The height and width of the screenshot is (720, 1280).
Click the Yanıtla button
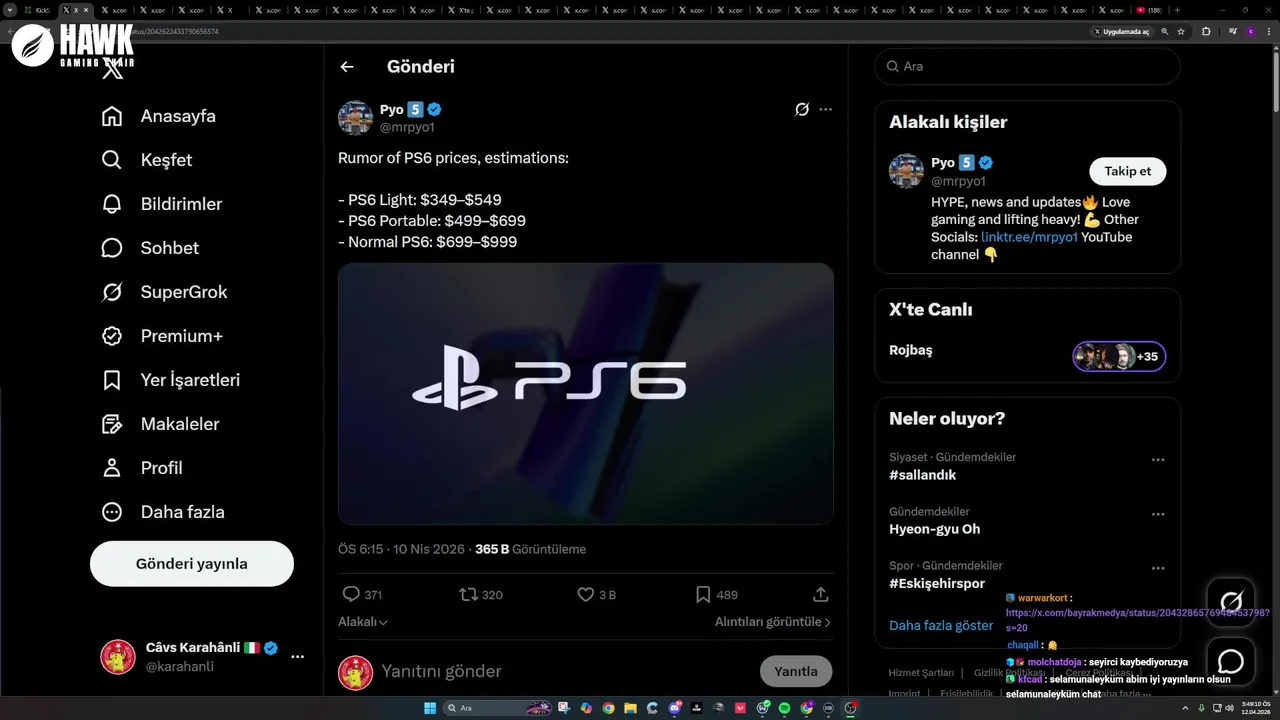coord(796,671)
